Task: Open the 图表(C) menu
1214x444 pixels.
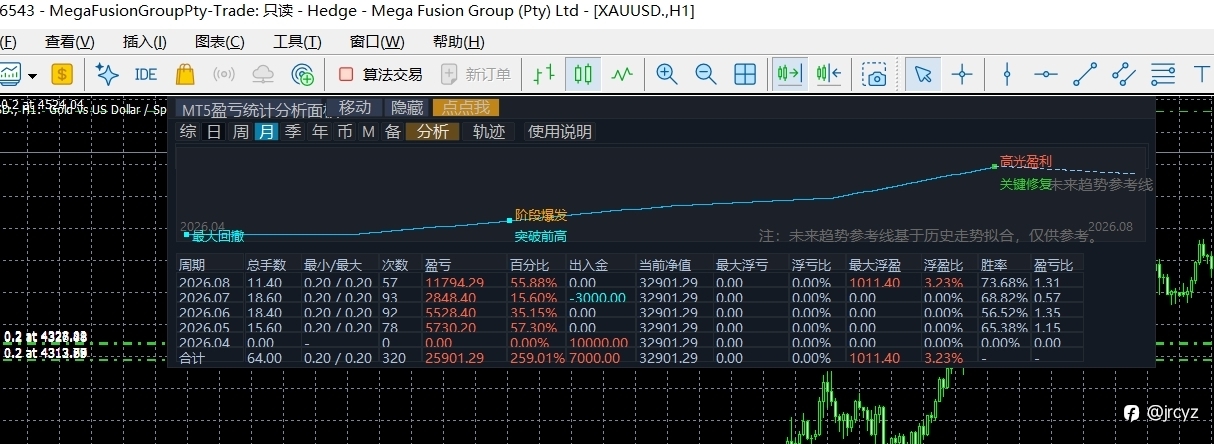Action: 220,42
